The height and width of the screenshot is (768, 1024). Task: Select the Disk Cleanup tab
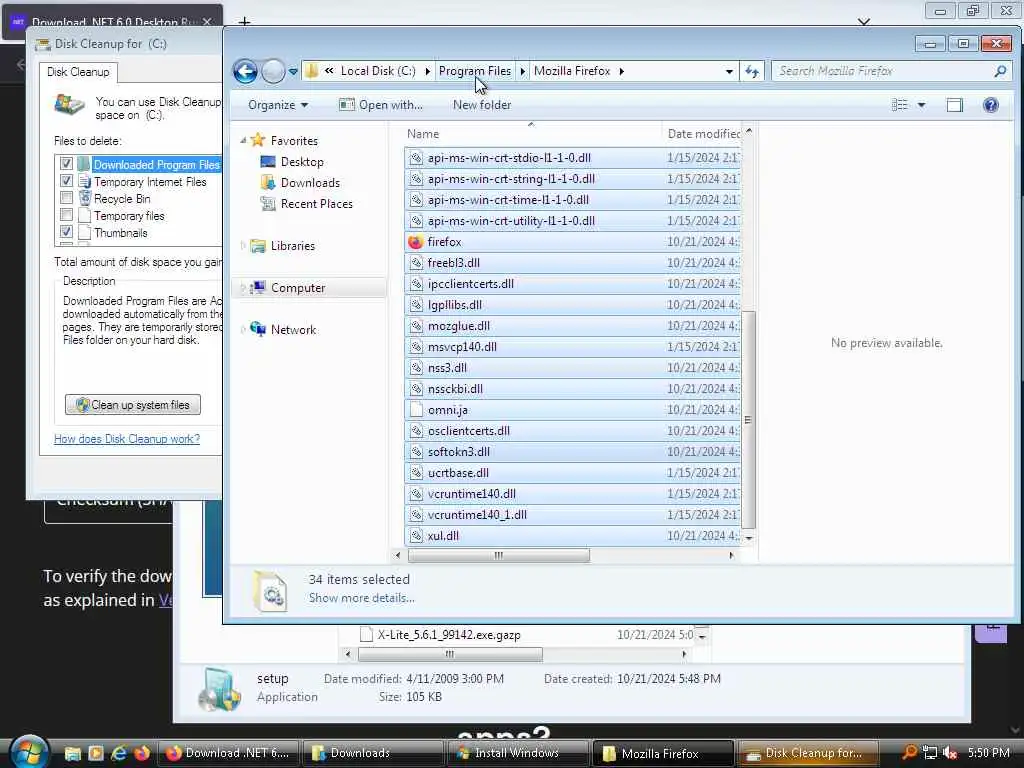(78, 72)
